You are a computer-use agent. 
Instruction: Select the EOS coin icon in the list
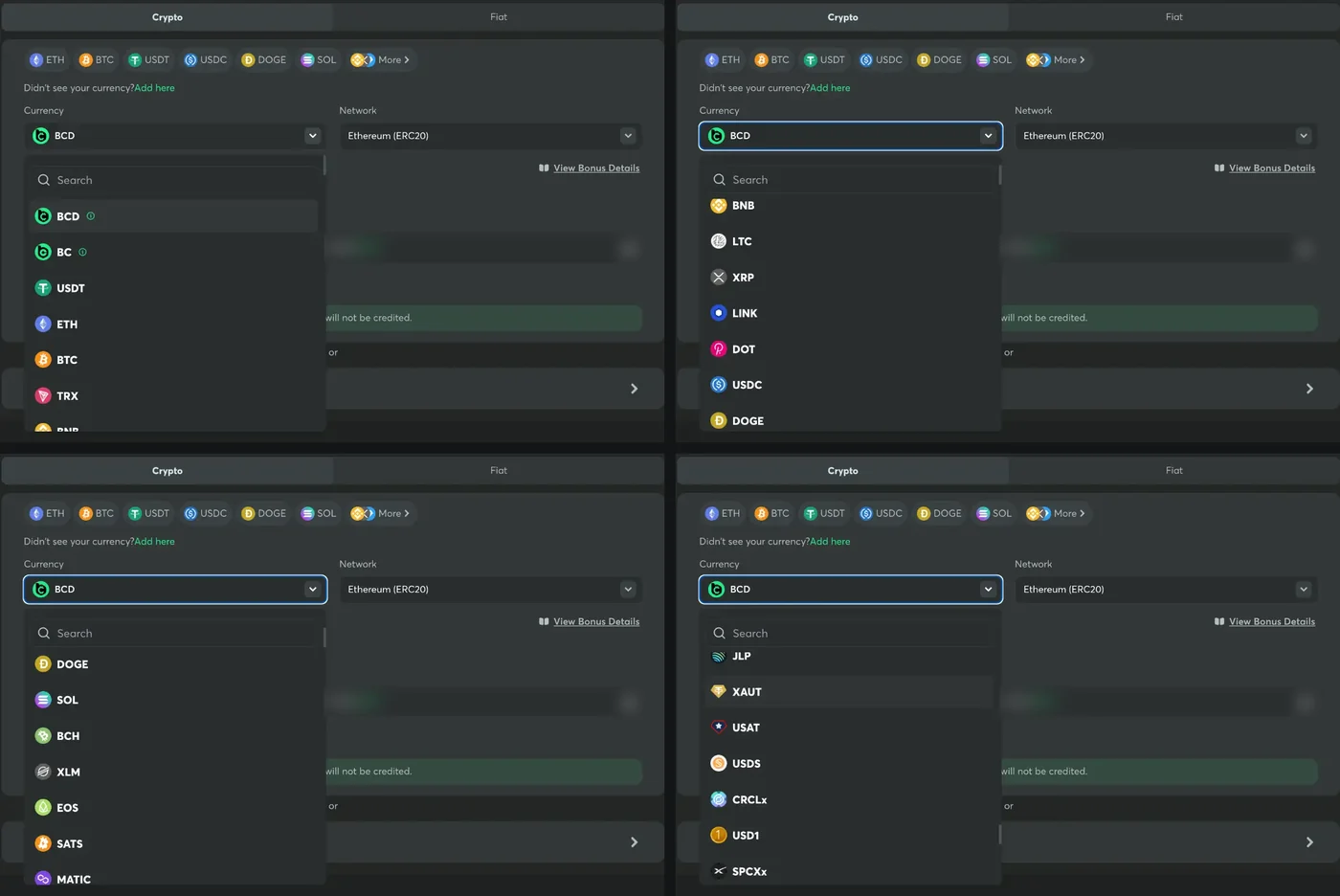click(x=43, y=807)
